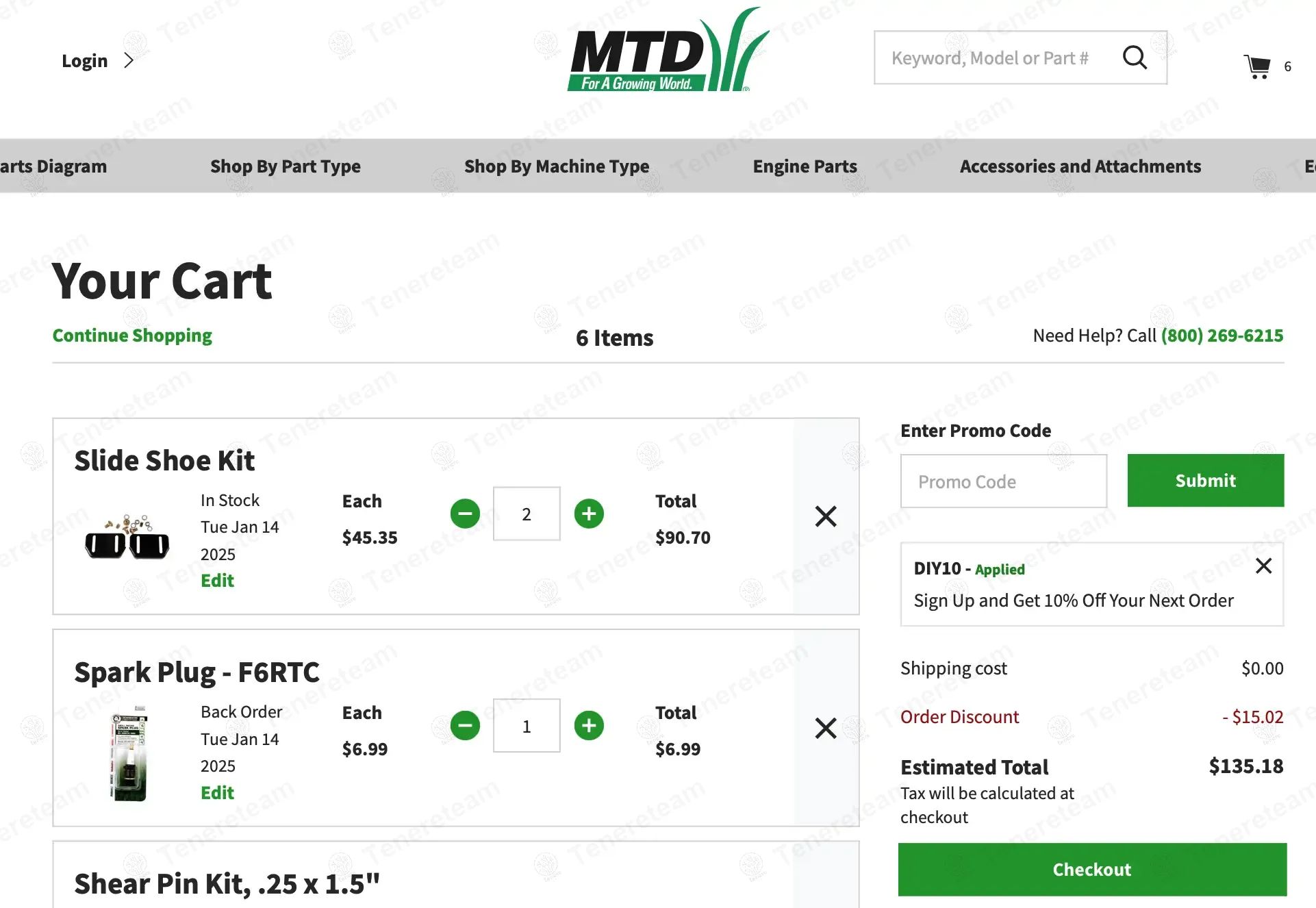Click Continue Shopping link

[x=132, y=336]
